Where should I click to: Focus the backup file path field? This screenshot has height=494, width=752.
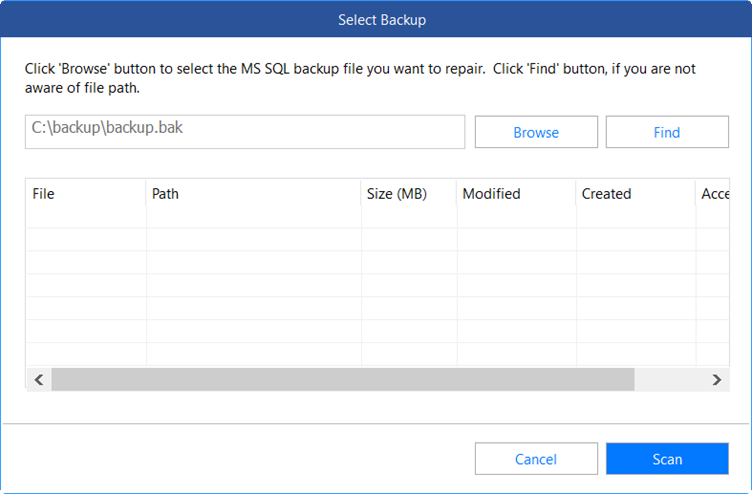(245, 132)
